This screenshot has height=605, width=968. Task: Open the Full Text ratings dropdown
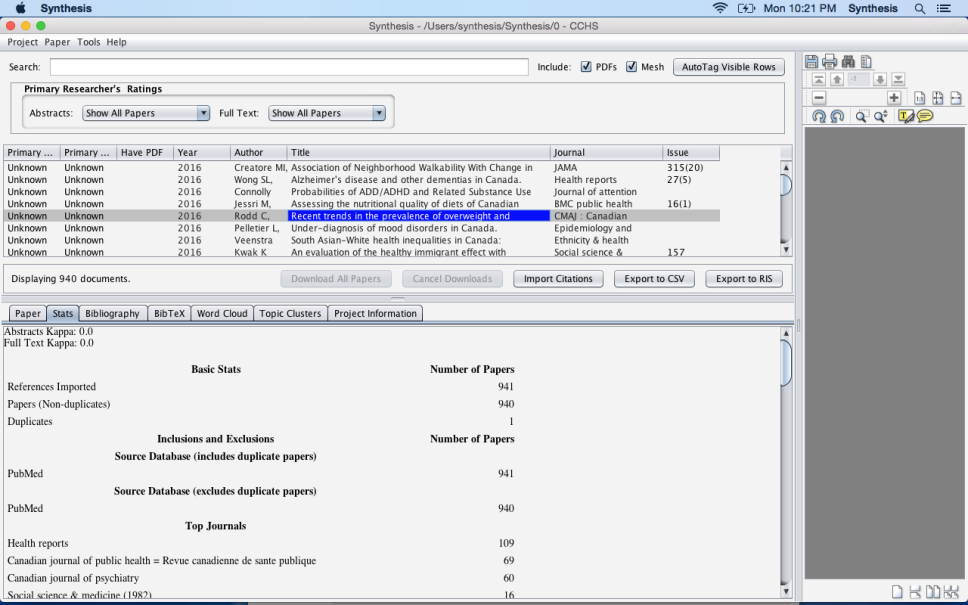(x=327, y=113)
